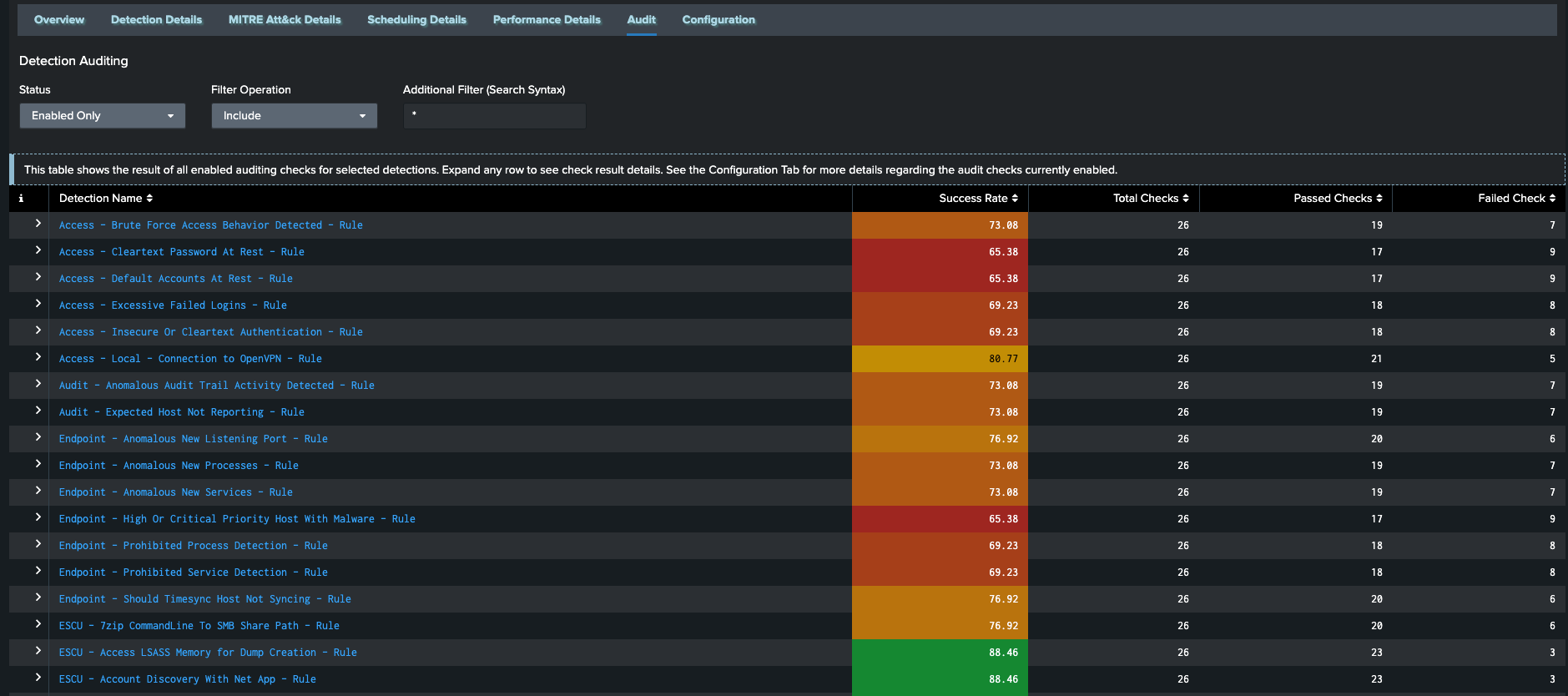Expand Anomalous New Processes row

[38, 464]
